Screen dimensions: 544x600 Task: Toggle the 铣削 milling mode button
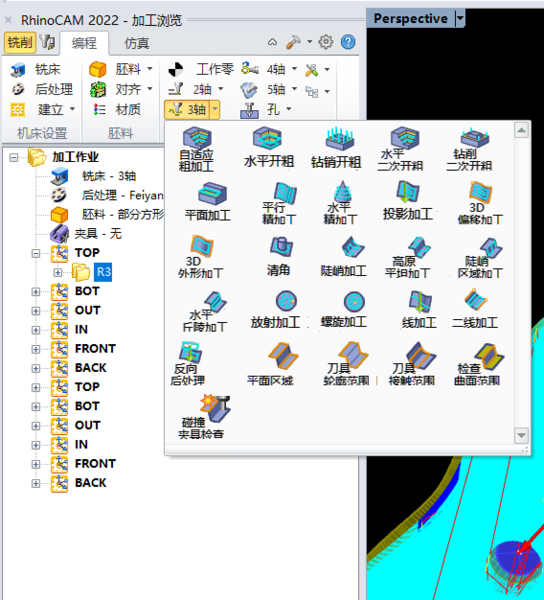pyautogui.click(x=20, y=42)
